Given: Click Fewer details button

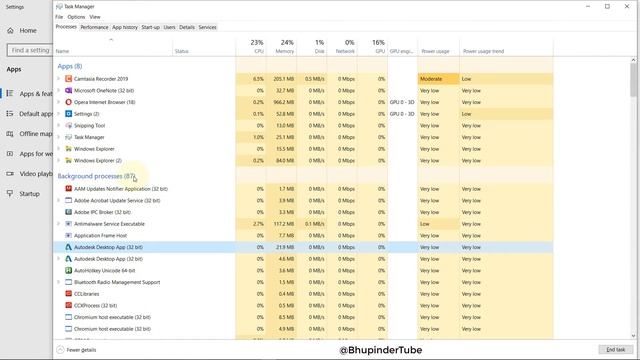Looking at the screenshot, I should (76, 350).
